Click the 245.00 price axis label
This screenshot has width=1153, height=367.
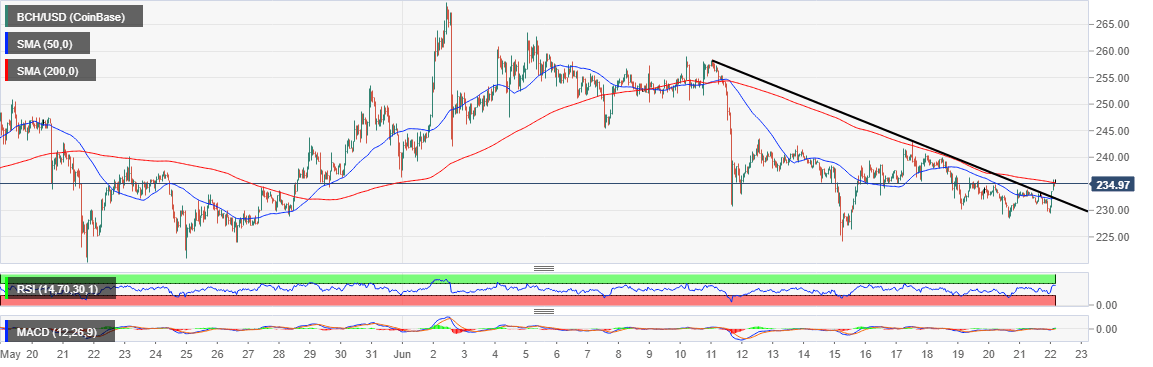click(1114, 131)
